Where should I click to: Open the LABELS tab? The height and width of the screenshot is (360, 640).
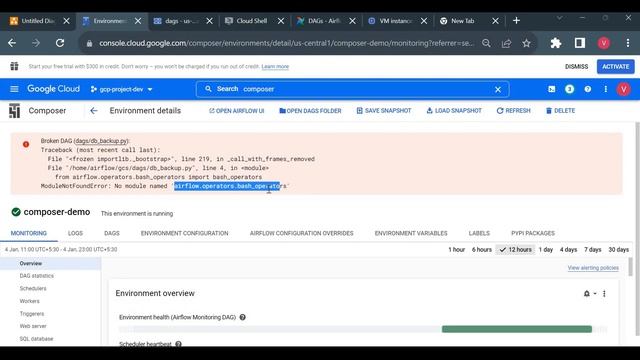(x=479, y=233)
